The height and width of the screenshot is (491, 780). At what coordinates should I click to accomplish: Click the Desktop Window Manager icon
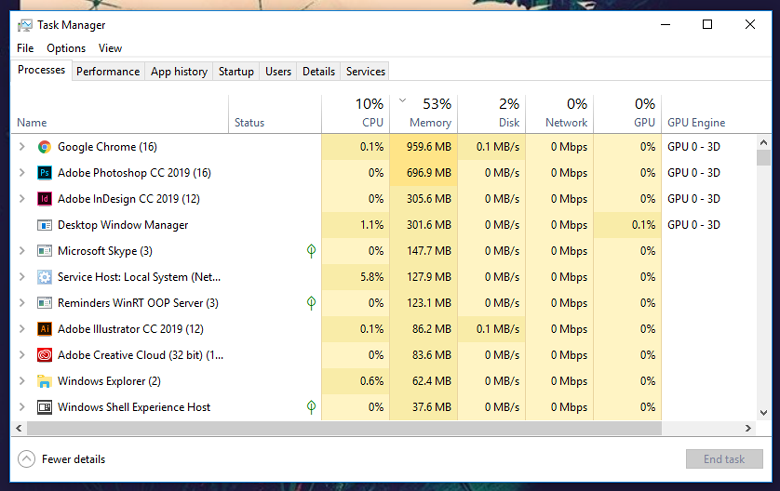[44, 225]
